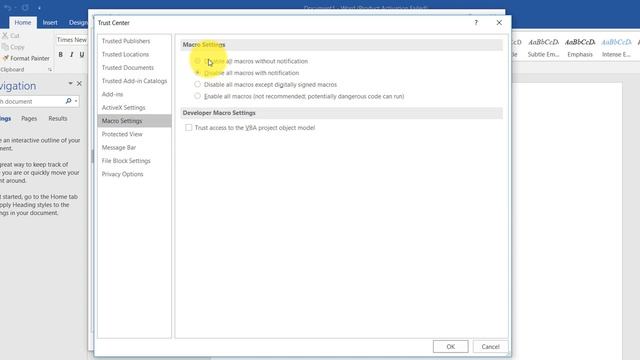Toggle Italic formatting in Word ribbon

click(x=71, y=55)
